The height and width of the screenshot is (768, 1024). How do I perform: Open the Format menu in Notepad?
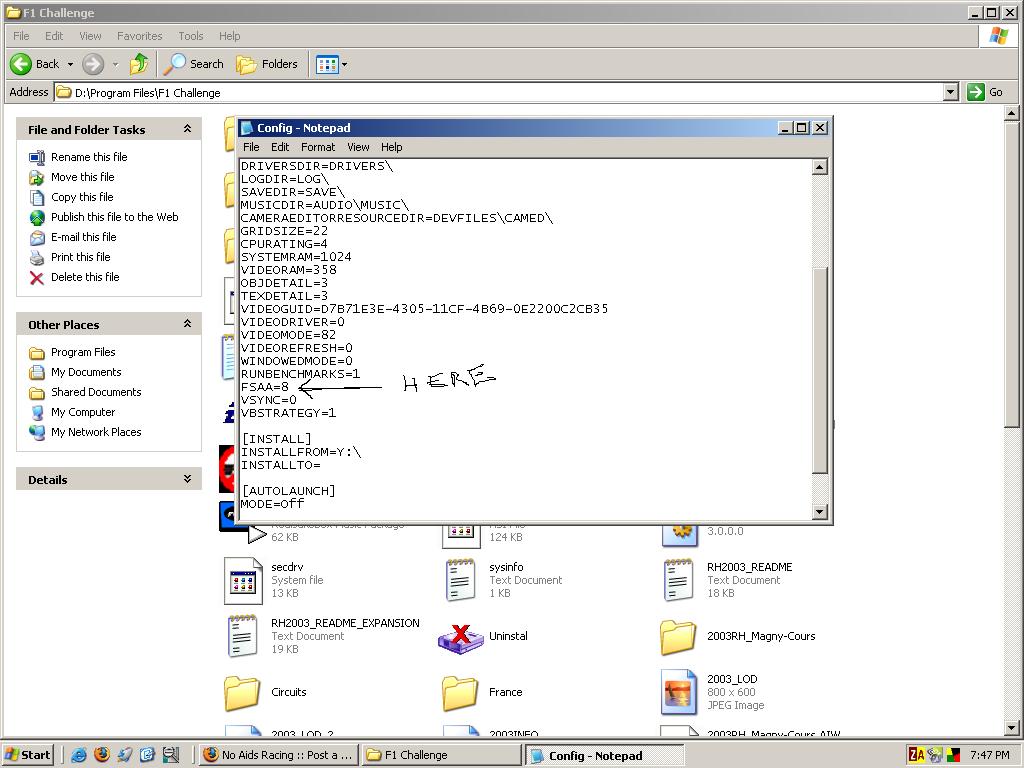[x=318, y=147]
